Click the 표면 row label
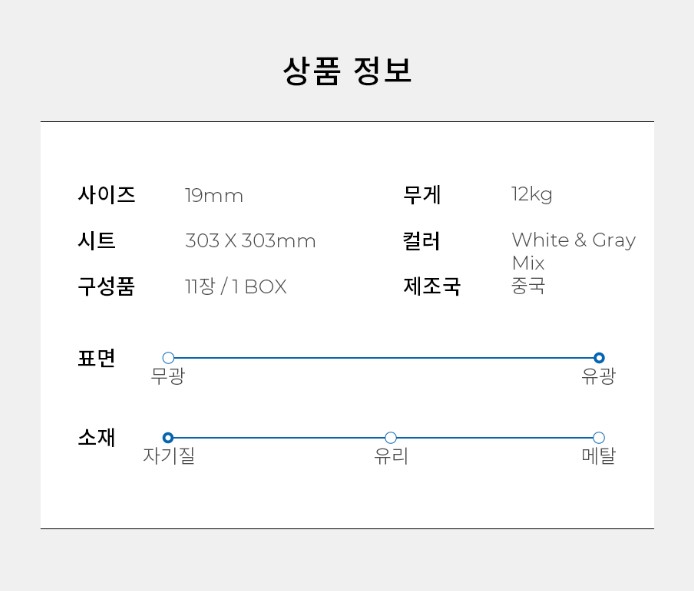Viewport: 694px width, 591px height. tap(97, 358)
